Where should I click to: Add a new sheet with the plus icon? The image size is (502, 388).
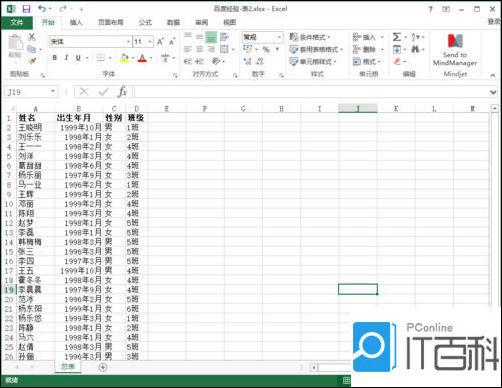pyautogui.click(x=103, y=367)
